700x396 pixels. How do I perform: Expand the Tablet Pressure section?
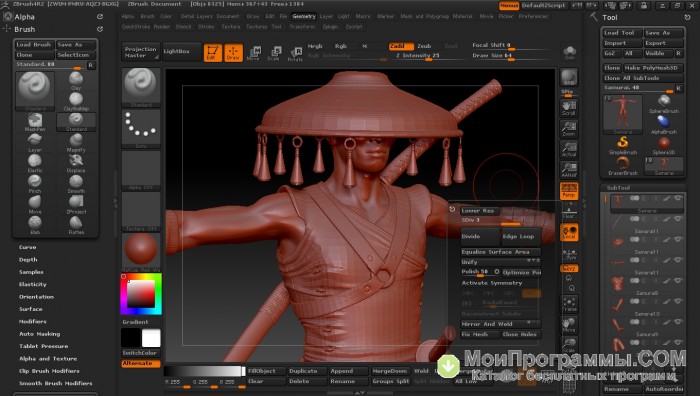43,346
